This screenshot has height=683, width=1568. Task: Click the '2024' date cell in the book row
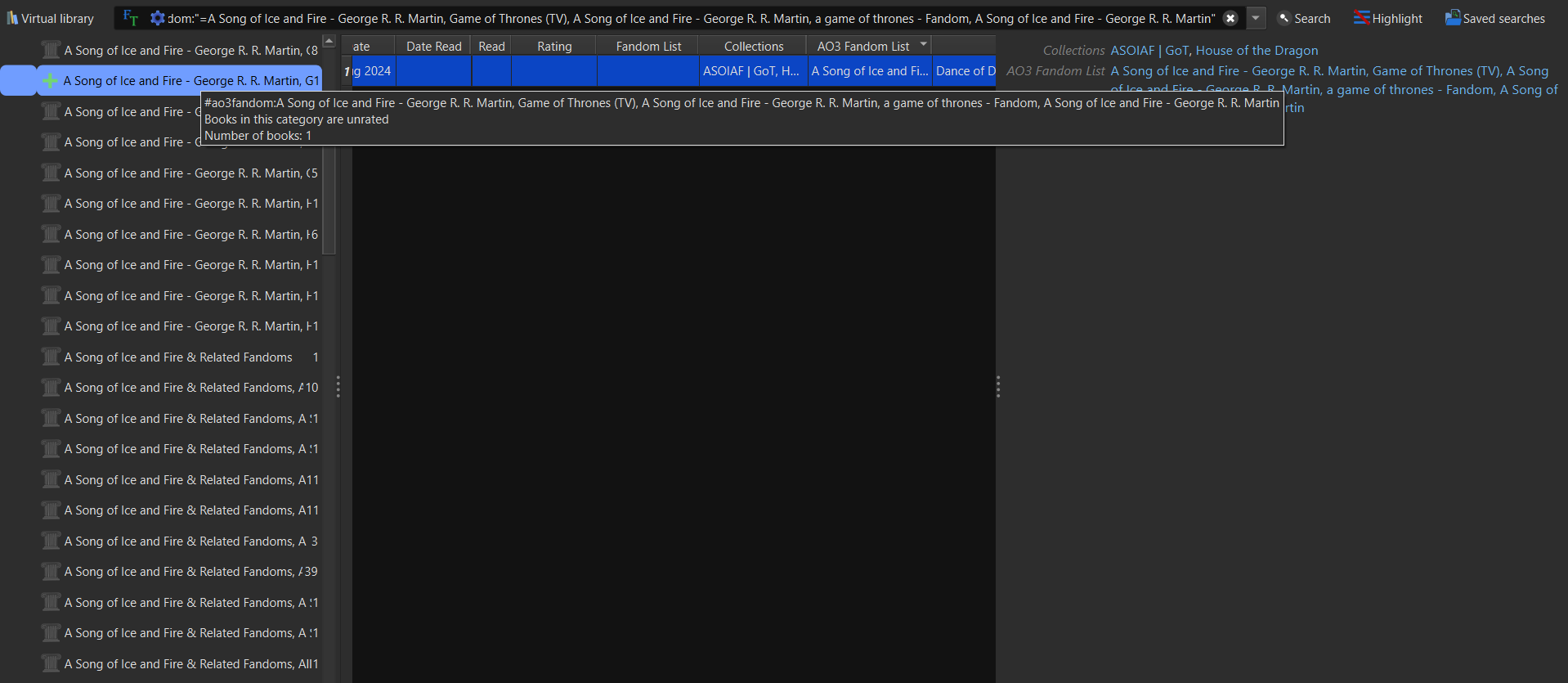tap(374, 71)
